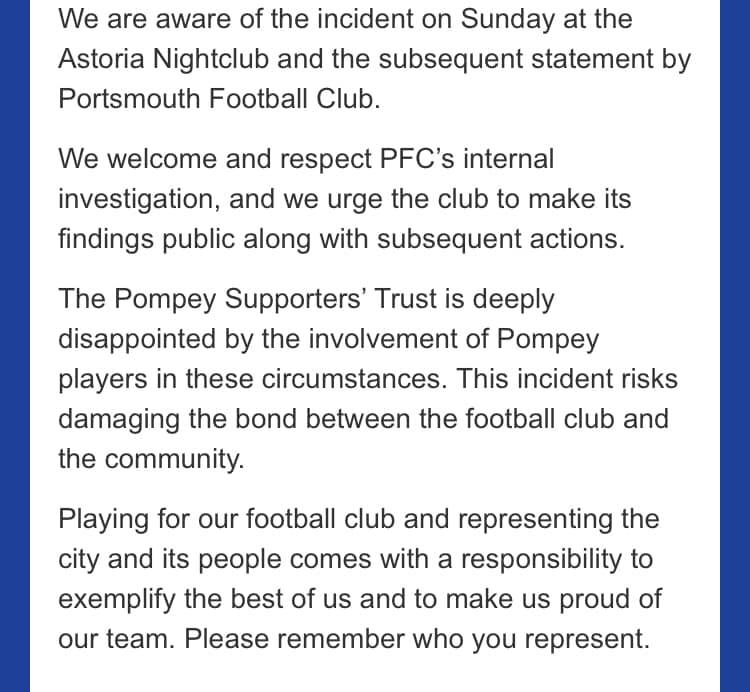This screenshot has height=692, width=750.
Task: Click the words "Astoria Nightclub"
Action: pos(163,59)
